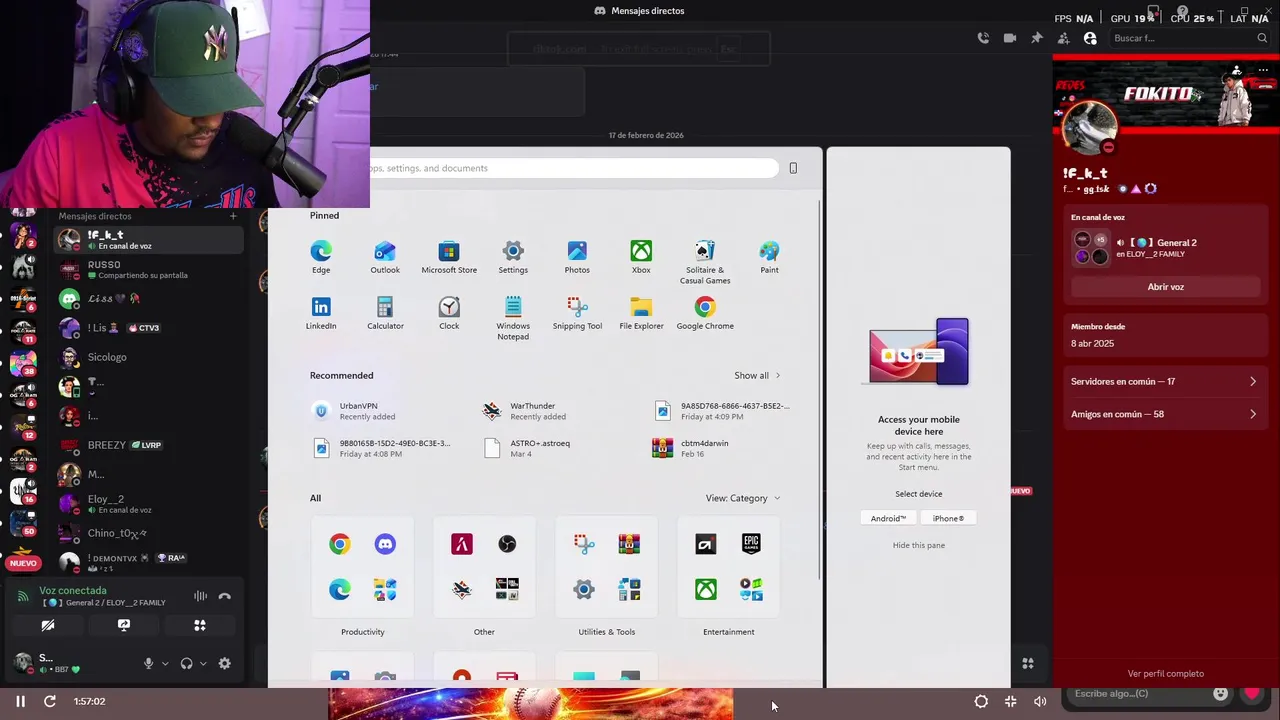Create new direct message plus
Image resolution: width=1280 pixels, height=720 pixels.
click(x=233, y=216)
